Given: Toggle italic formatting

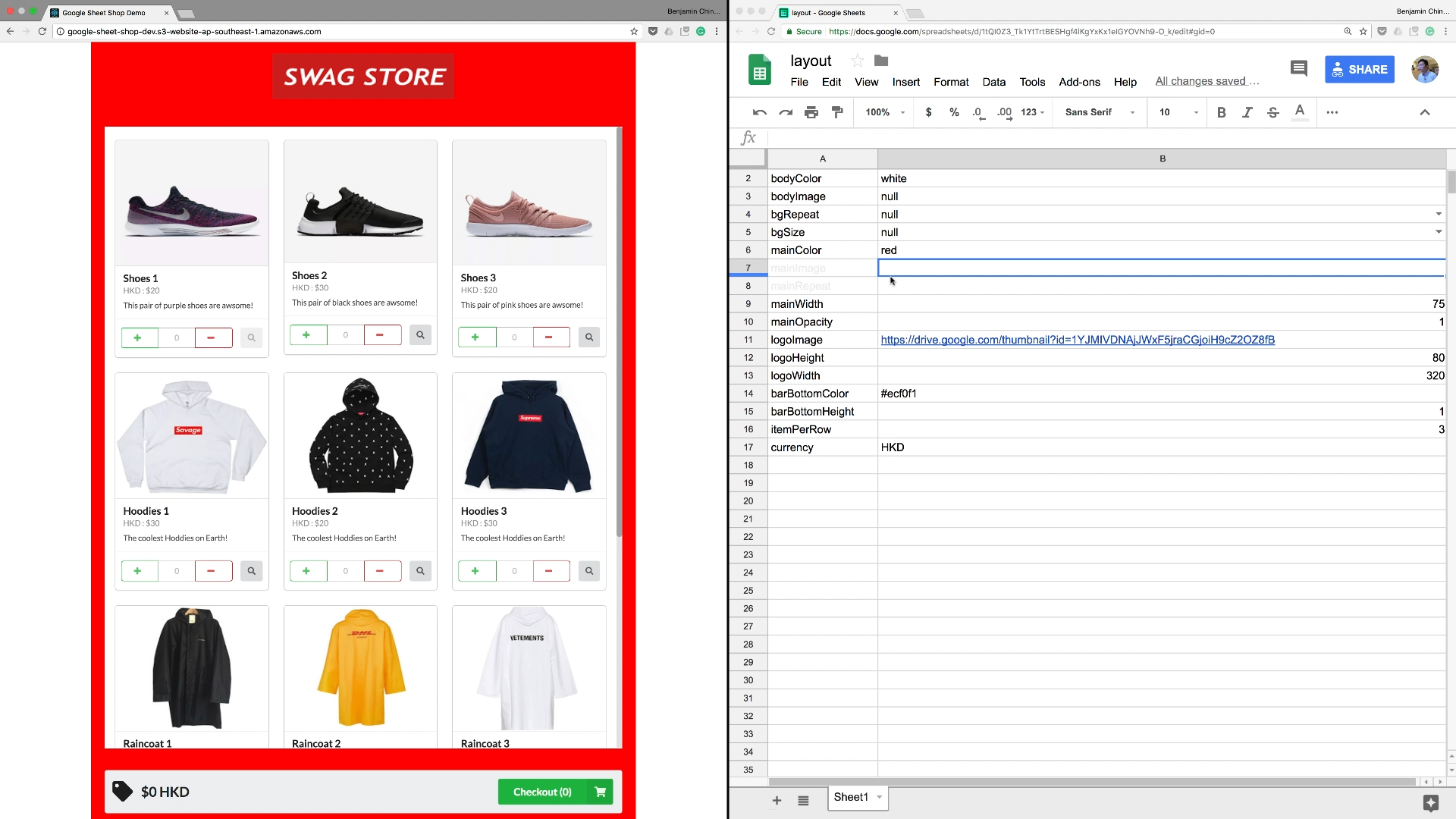Looking at the screenshot, I should [1247, 112].
